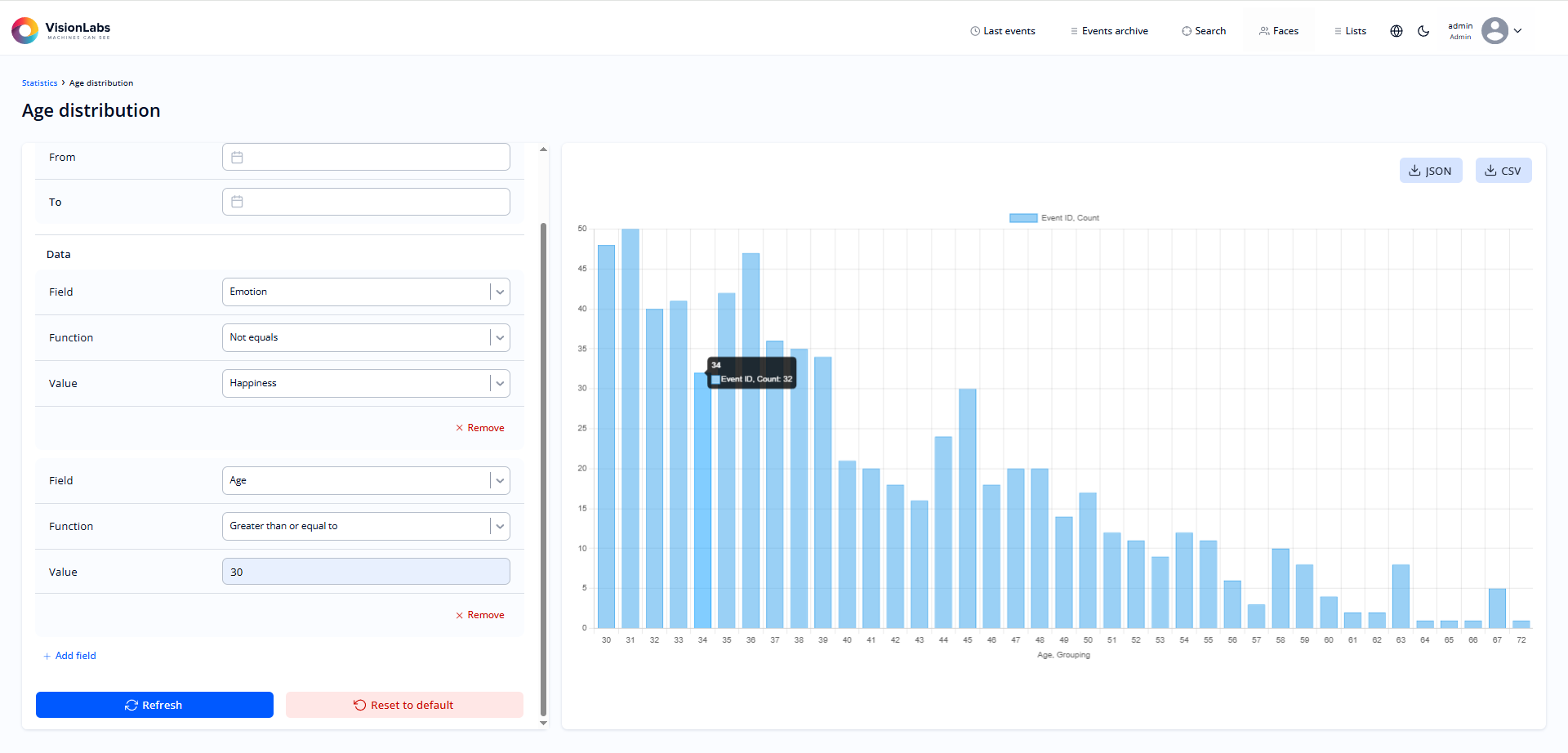Image resolution: width=1568 pixels, height=753 pixels.
Task: Open the calendar icon in From field
Action: pyautogui.click(x=237, y=158)
